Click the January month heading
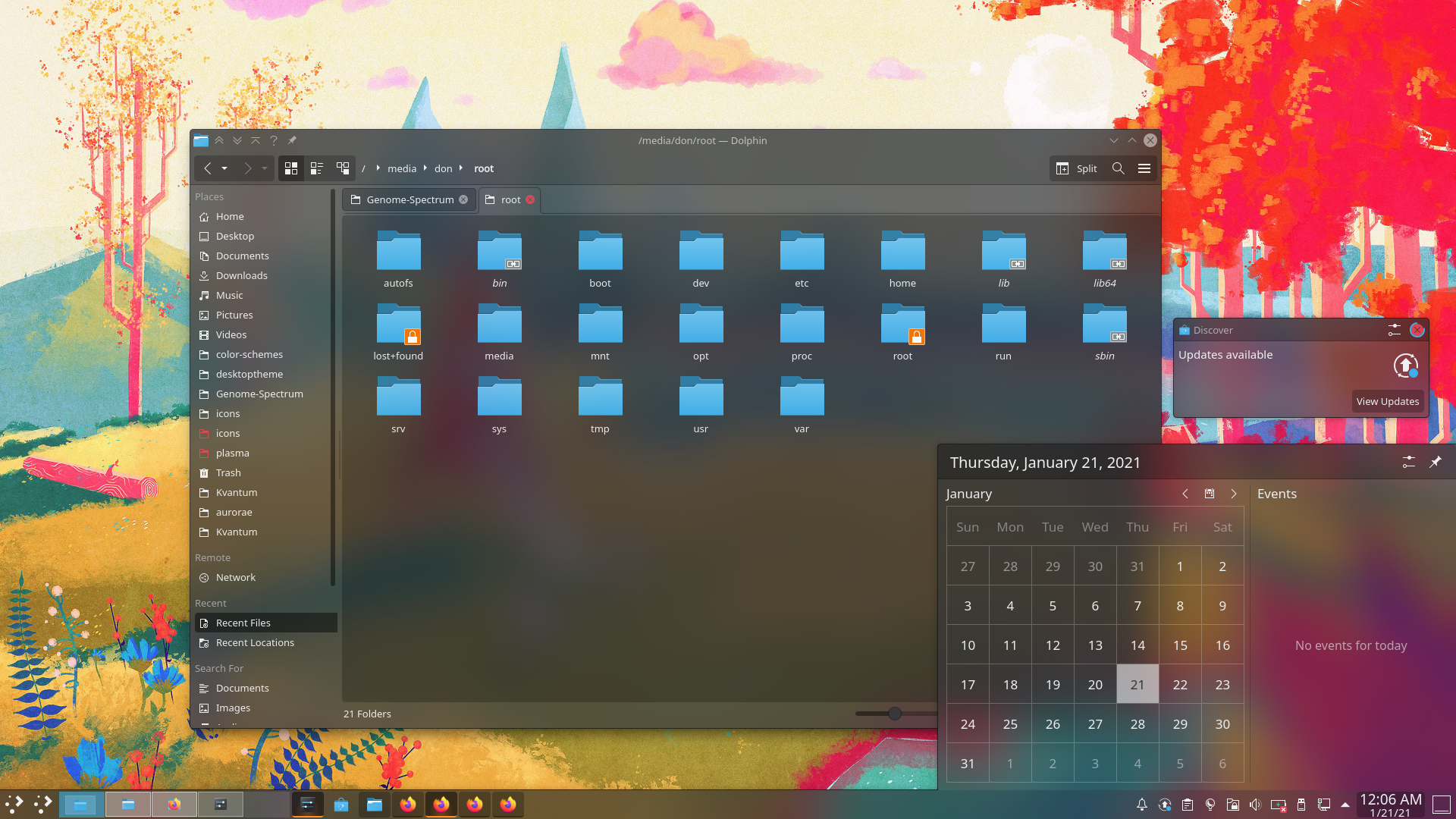Viewport: 1456px width, 819px height. tap(968, 494)
